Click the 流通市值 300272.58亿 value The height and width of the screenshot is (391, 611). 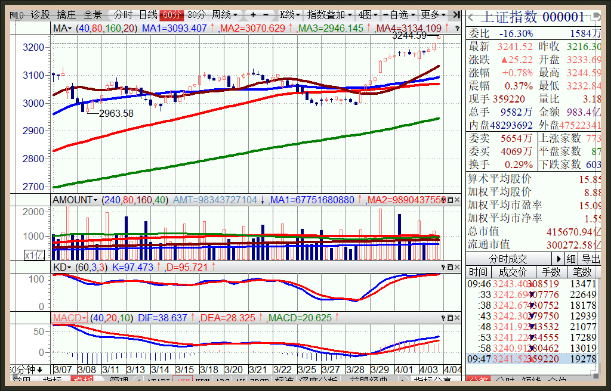point(574,245)
